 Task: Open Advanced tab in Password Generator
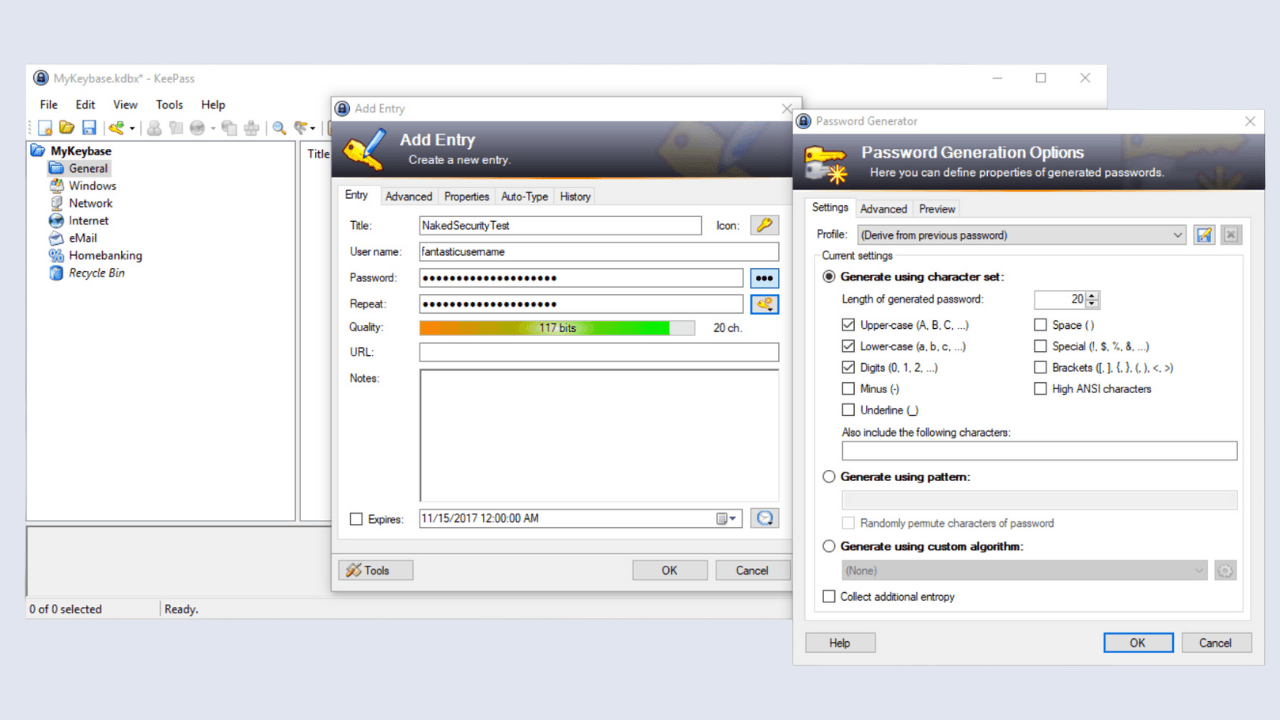tap(884, 209)
